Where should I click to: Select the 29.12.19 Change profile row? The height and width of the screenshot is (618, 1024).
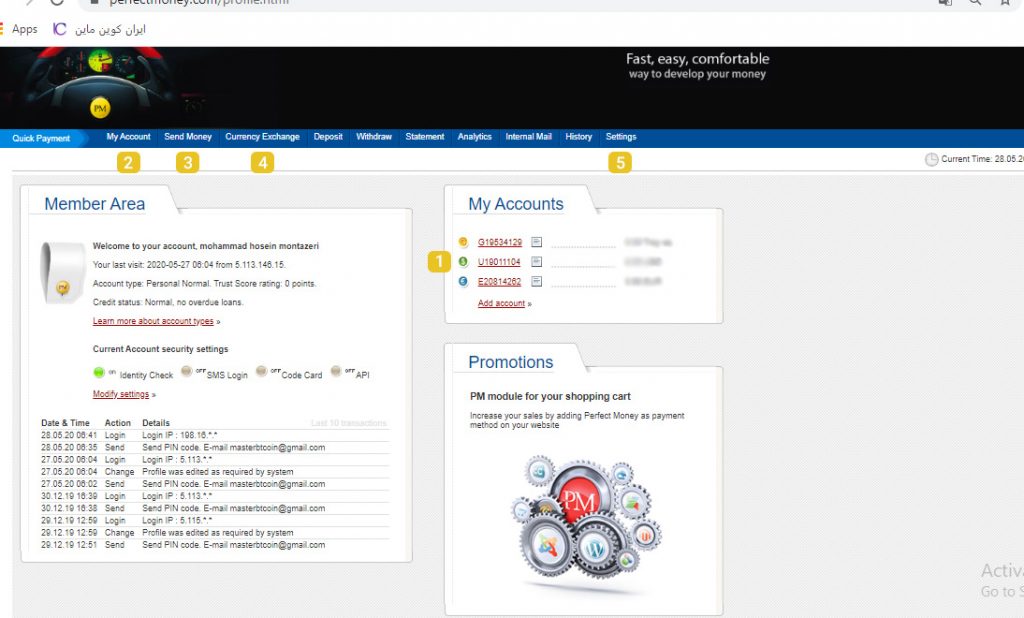pyautogui.click(x=216, y=533)
